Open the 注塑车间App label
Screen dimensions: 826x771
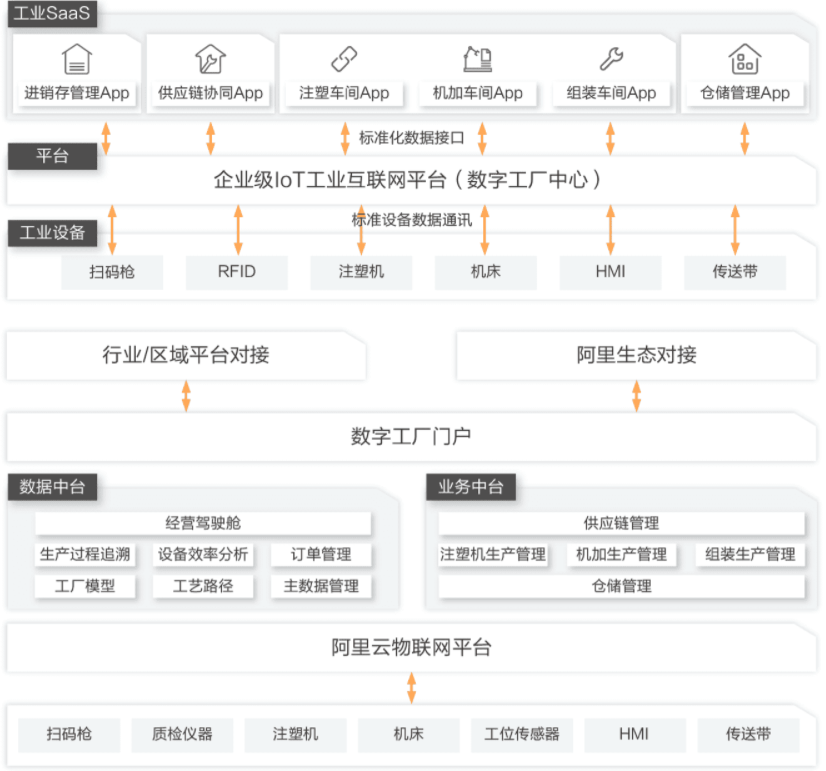pos(344,93)
